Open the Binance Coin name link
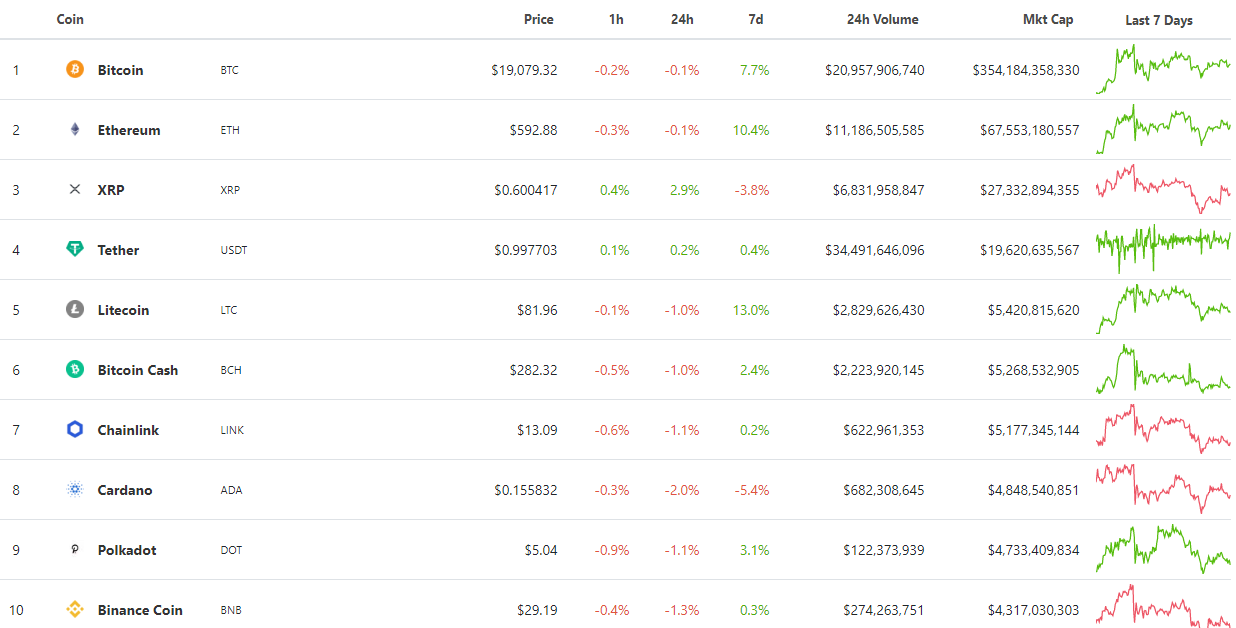The height and width of the screenshot is (628, 1236). pos(140,610)
